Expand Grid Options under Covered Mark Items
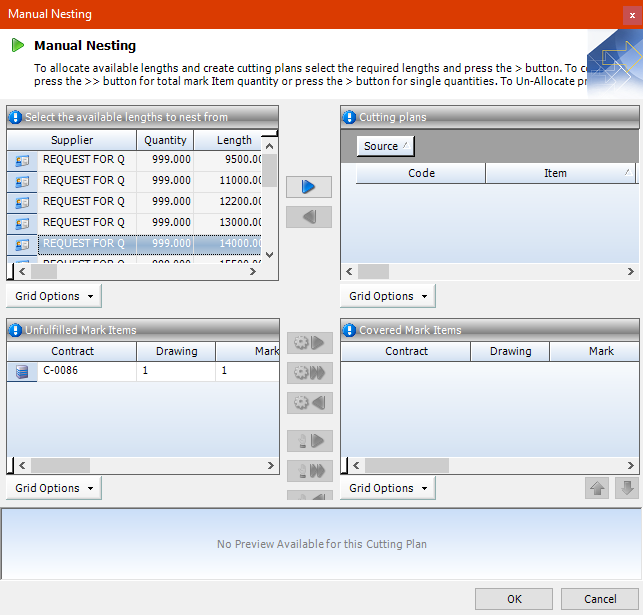 [388, 488]
